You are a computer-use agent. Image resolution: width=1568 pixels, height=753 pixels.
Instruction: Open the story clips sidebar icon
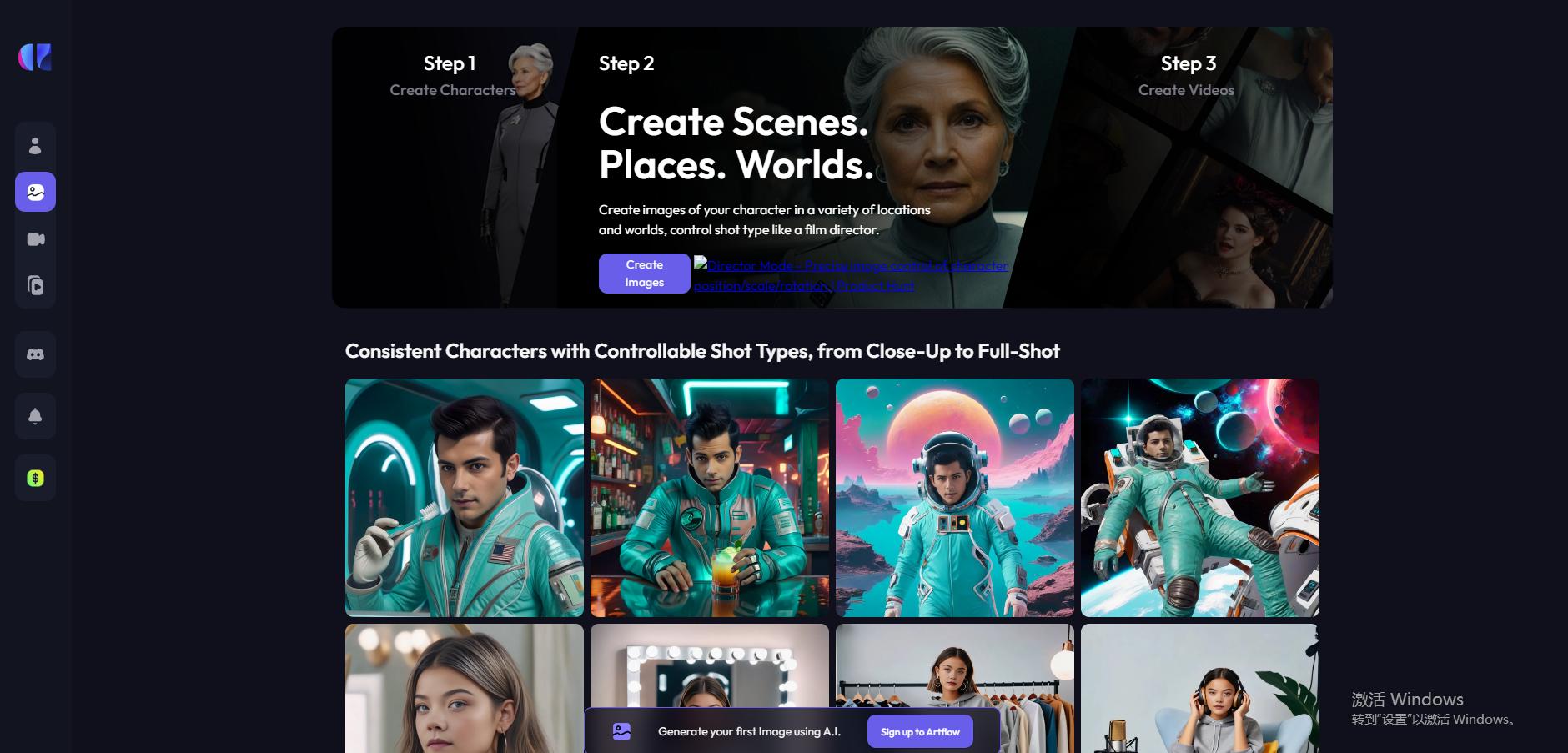coord(35,286)
